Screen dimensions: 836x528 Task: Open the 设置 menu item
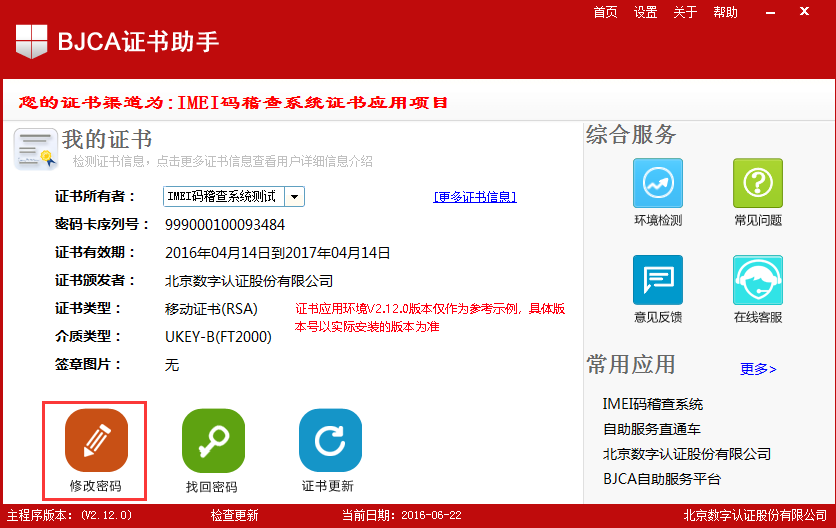645,12
